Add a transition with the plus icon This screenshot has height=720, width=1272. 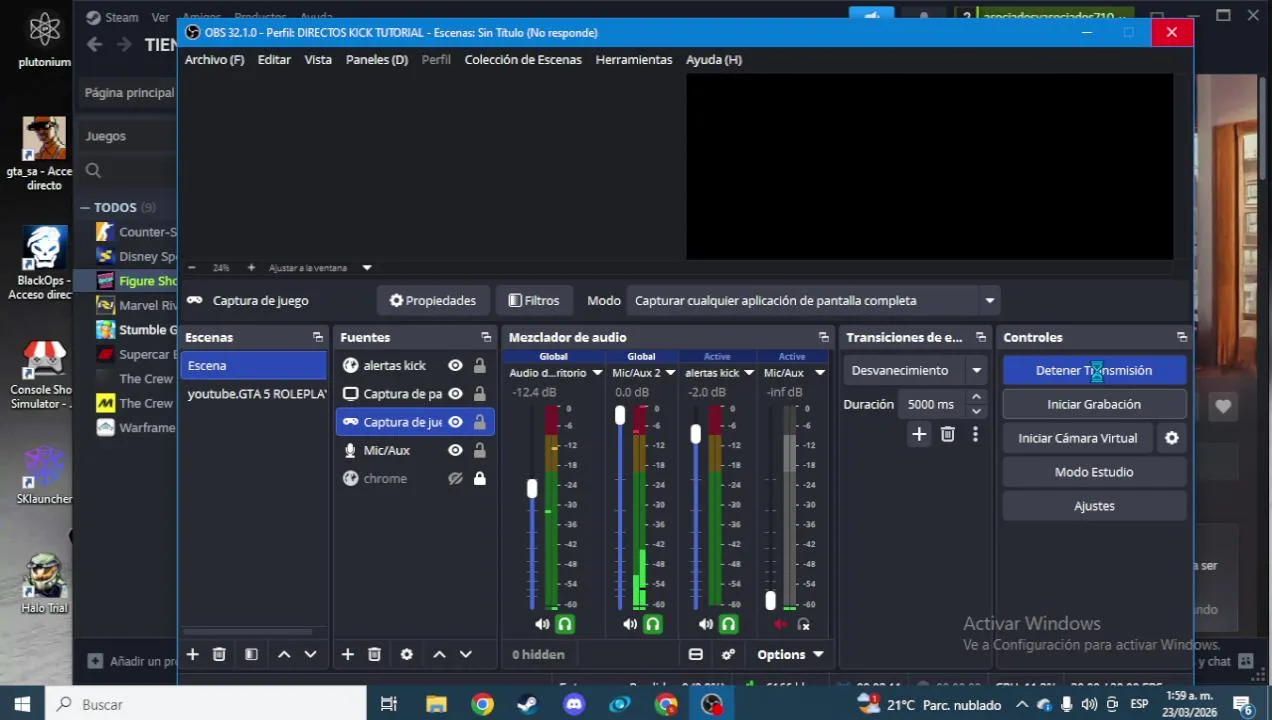click(919, 434)
